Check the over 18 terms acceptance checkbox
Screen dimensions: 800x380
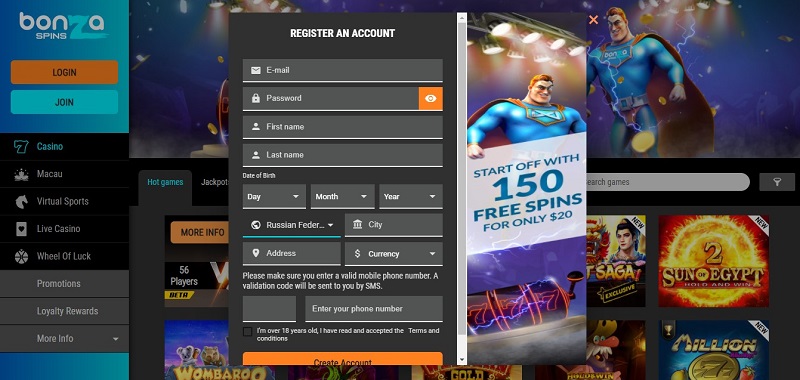(247, 332)
